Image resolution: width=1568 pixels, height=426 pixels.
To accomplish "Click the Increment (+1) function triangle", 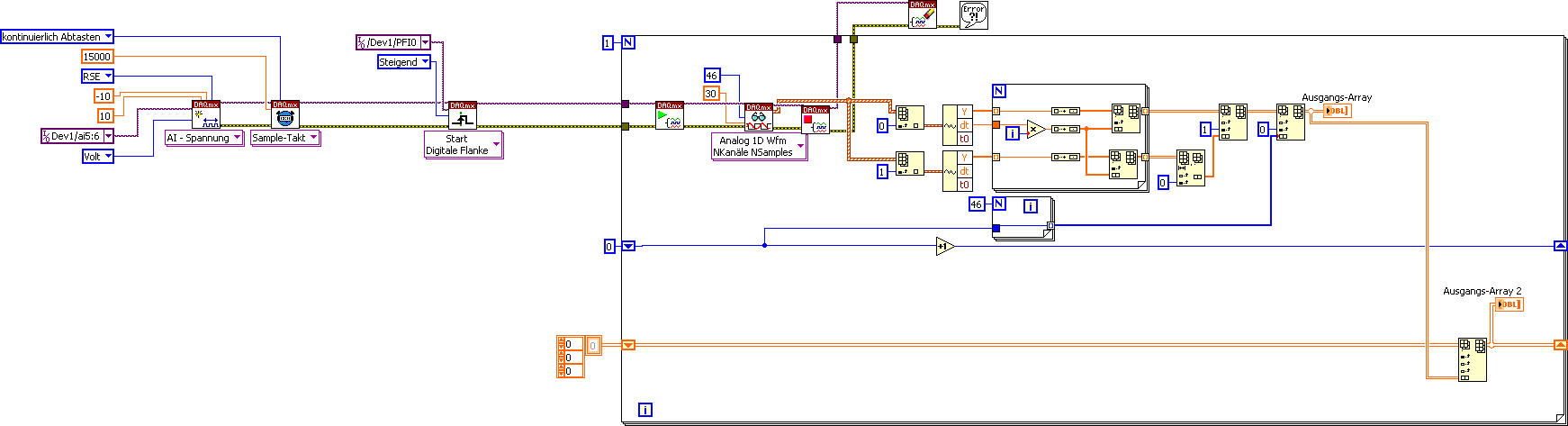I will 943,246.
